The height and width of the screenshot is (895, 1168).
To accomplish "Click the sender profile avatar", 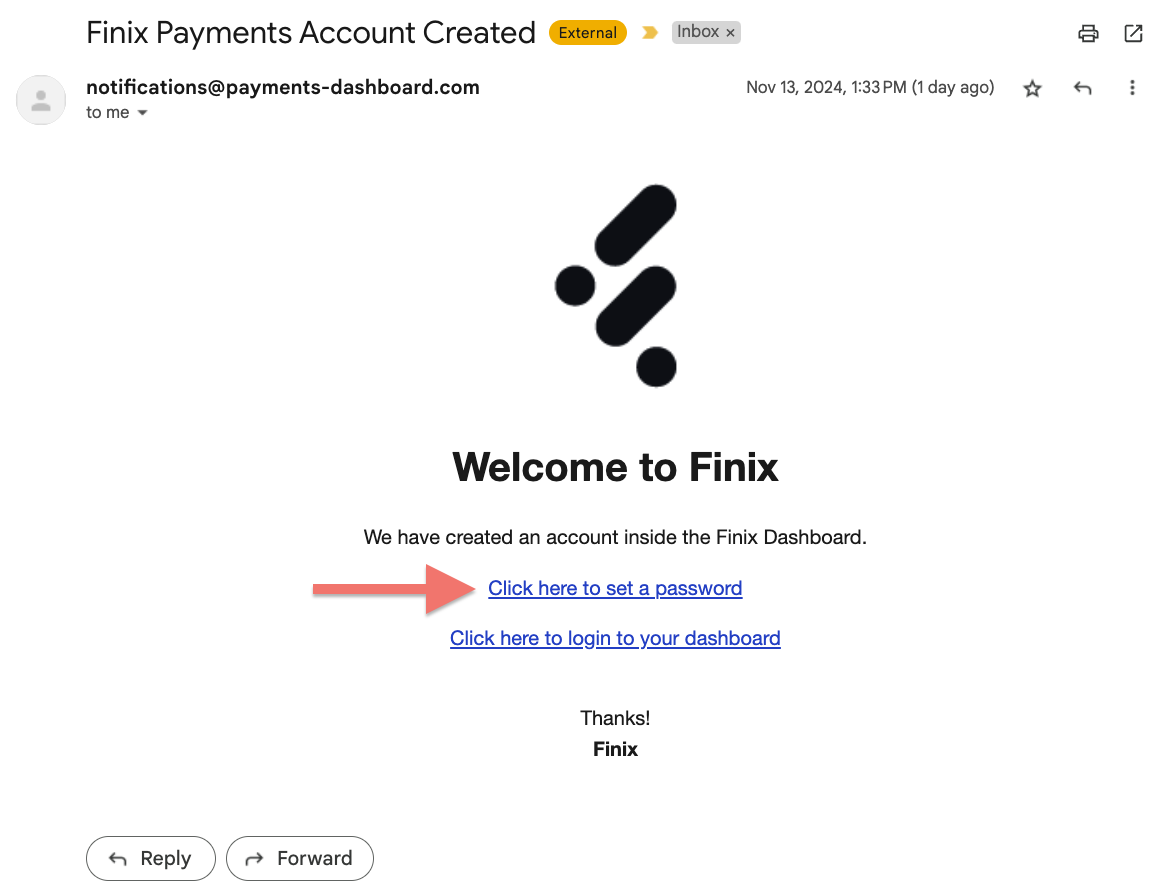I will click(x=41, y=100).
